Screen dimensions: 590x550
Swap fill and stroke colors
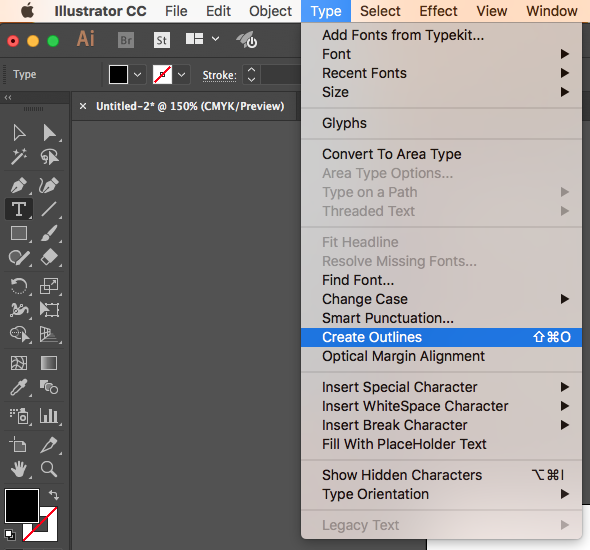(x=53, y=495)
